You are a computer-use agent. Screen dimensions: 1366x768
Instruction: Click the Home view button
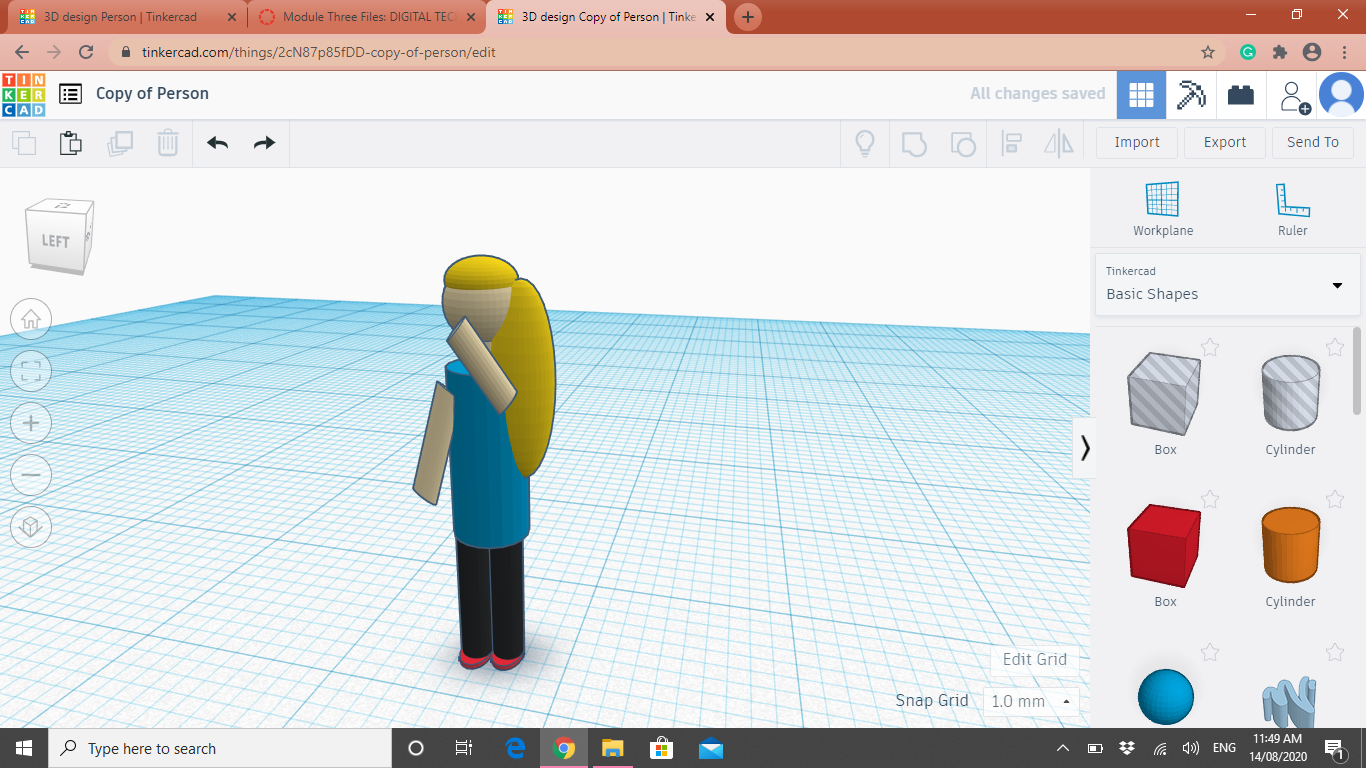tap(31, 319)
